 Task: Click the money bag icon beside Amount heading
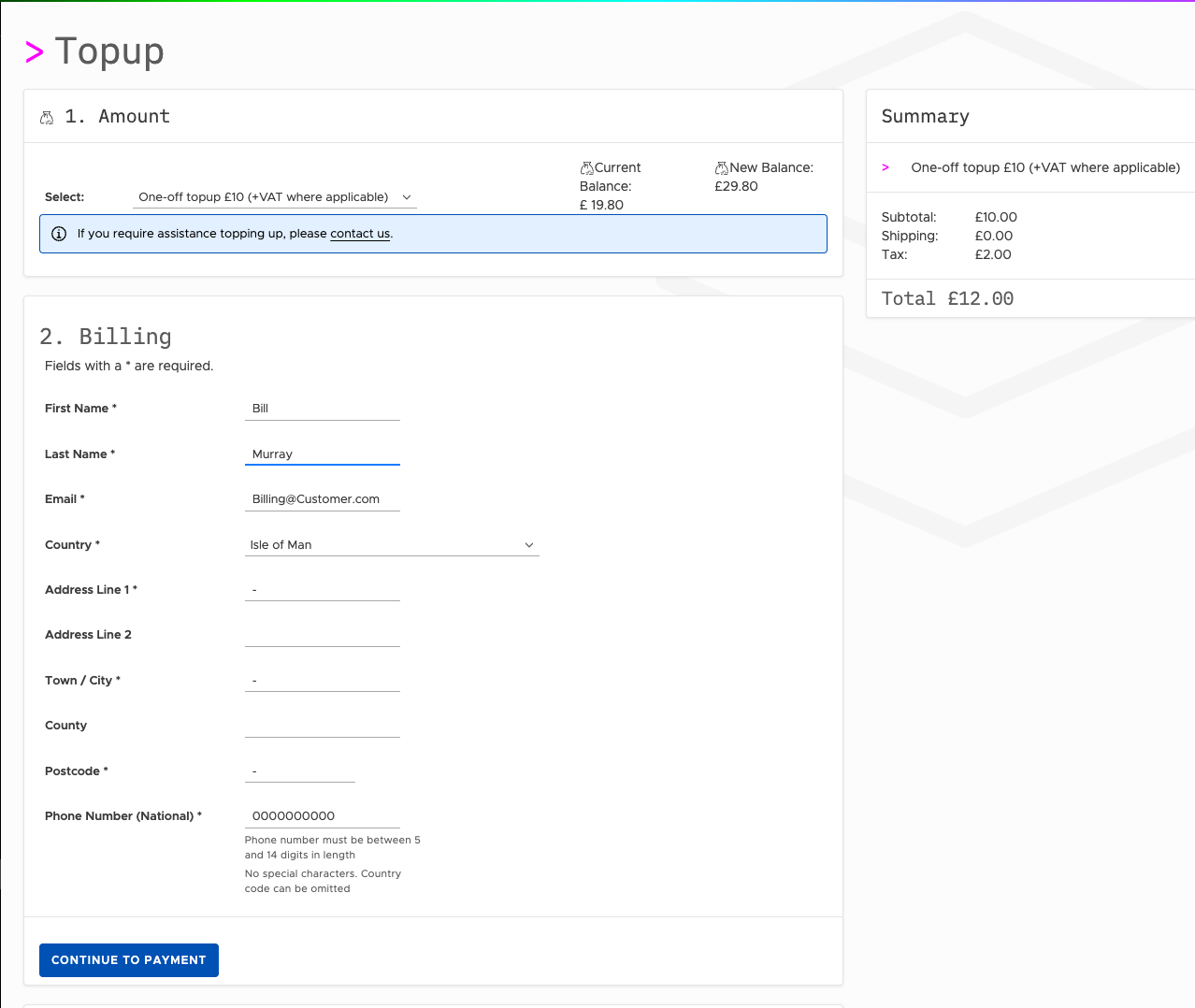(47, 118)
